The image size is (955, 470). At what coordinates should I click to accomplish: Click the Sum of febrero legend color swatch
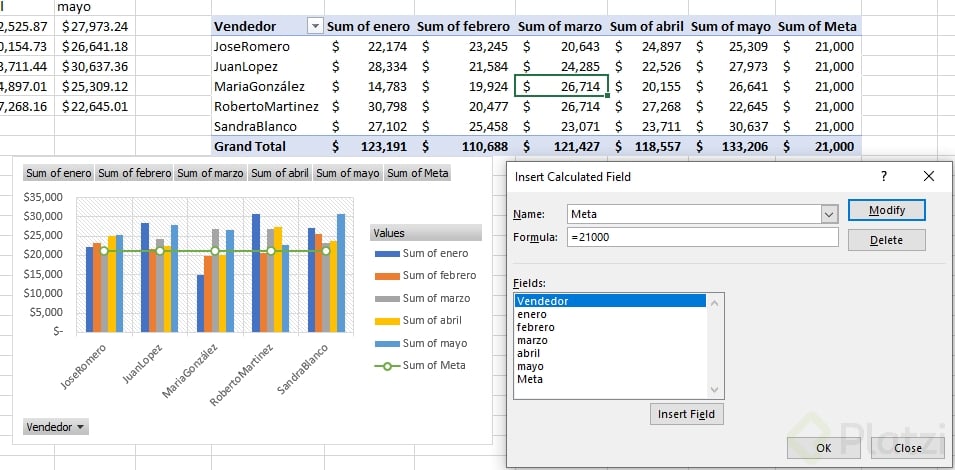pyautogui.click(x=386, y=276)
